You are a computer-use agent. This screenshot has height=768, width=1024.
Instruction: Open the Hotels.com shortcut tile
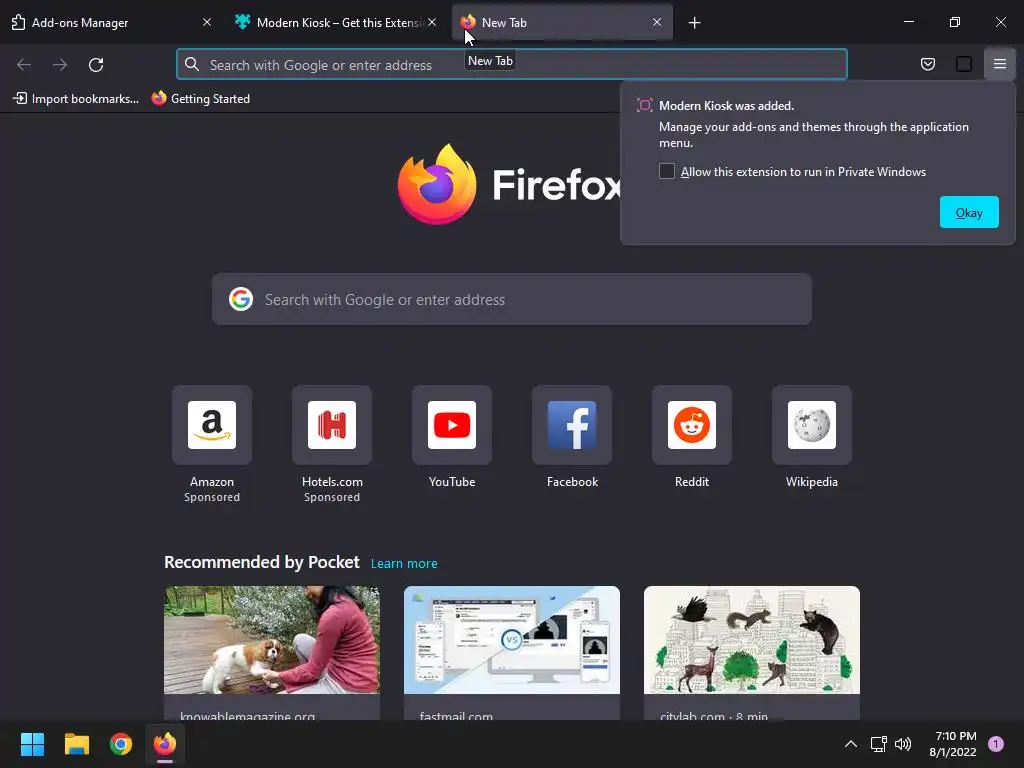[x=332, y=425]
